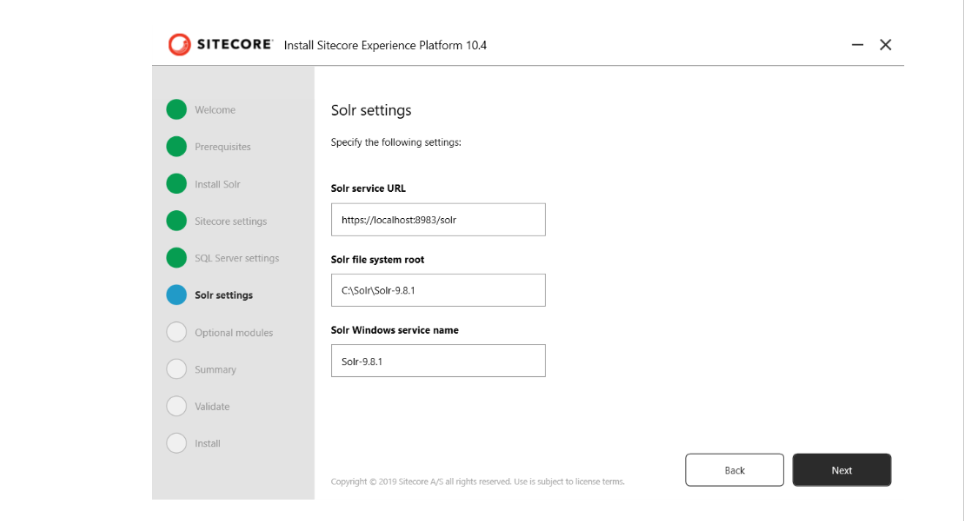The height and width of the screenshot is (521, 964).
Task: Click the green Prerequisites step circle
Action: tap(176, 146)
